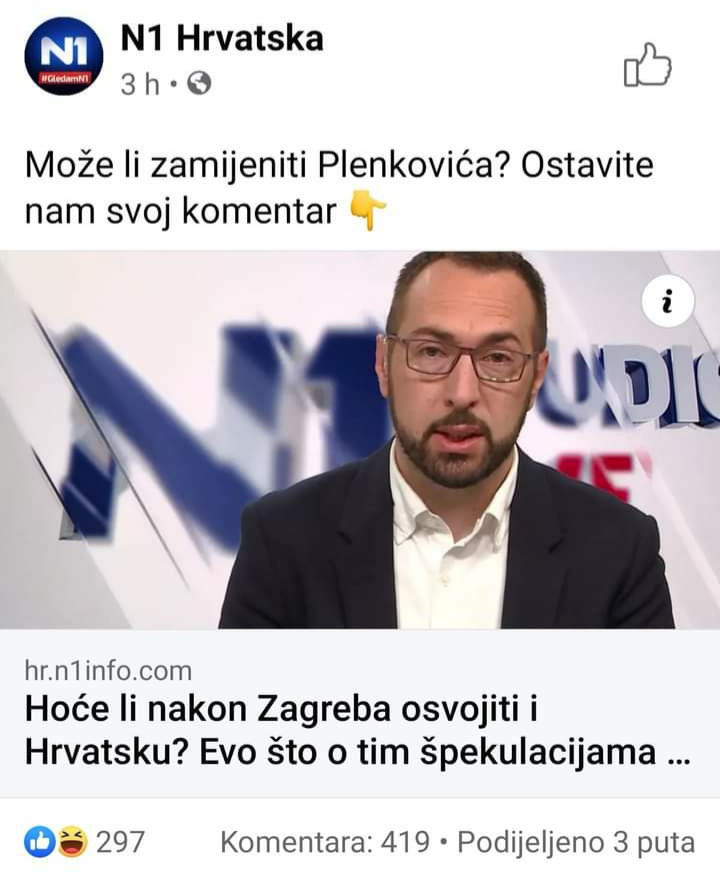
Task: Click the blue like reaction icon
Action: 39,842
